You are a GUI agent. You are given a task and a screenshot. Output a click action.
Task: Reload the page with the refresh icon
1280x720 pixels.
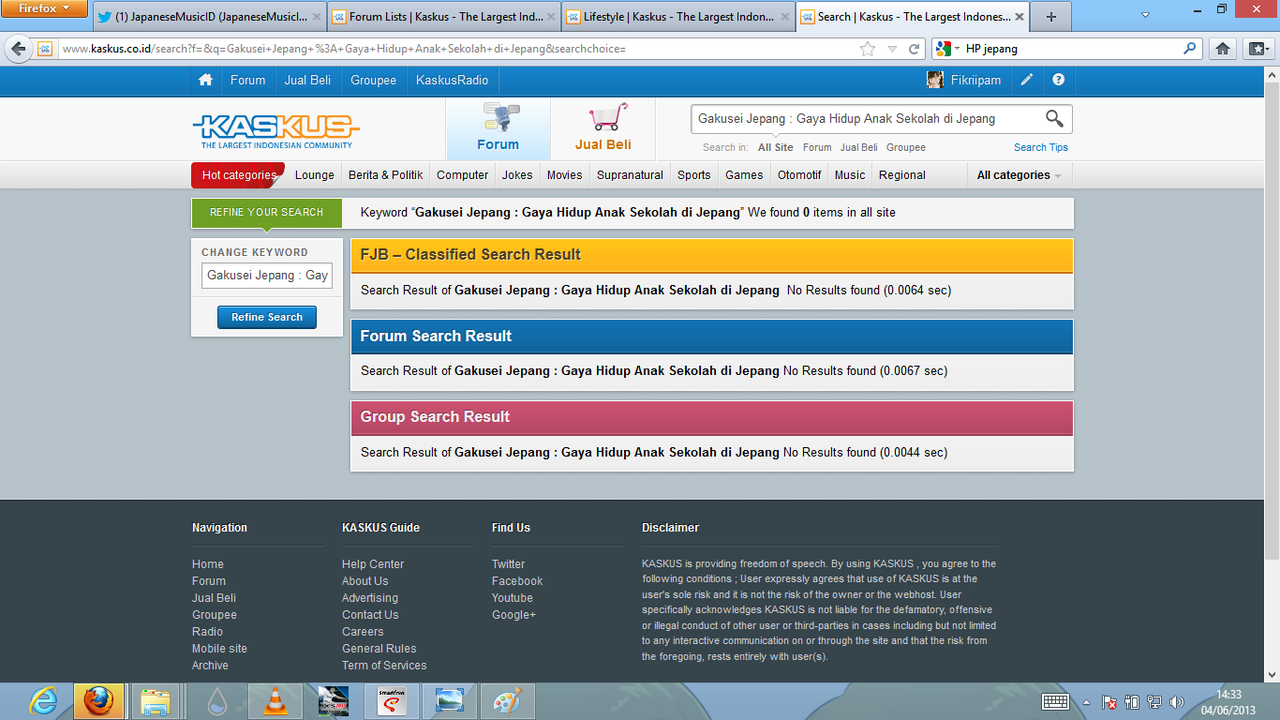click(x=914, y=48)
